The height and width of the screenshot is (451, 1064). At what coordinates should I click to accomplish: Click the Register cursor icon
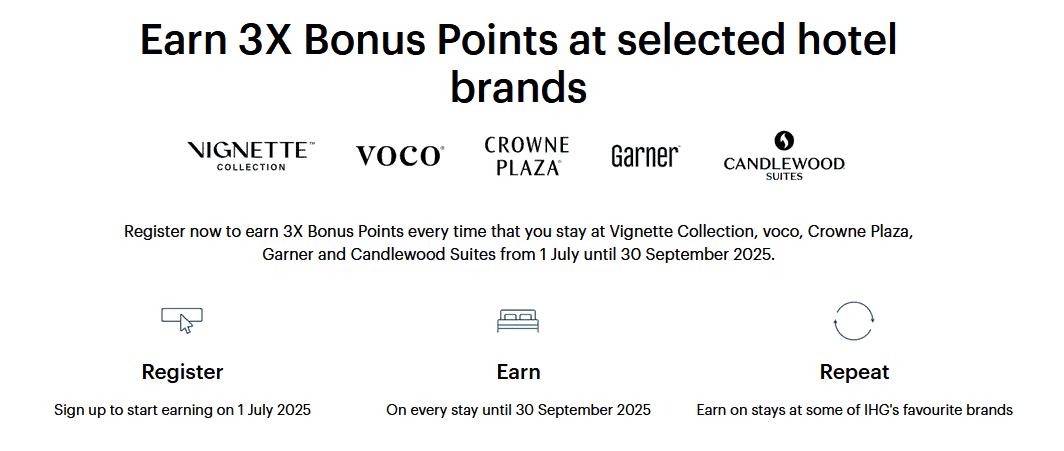point(182,320)
